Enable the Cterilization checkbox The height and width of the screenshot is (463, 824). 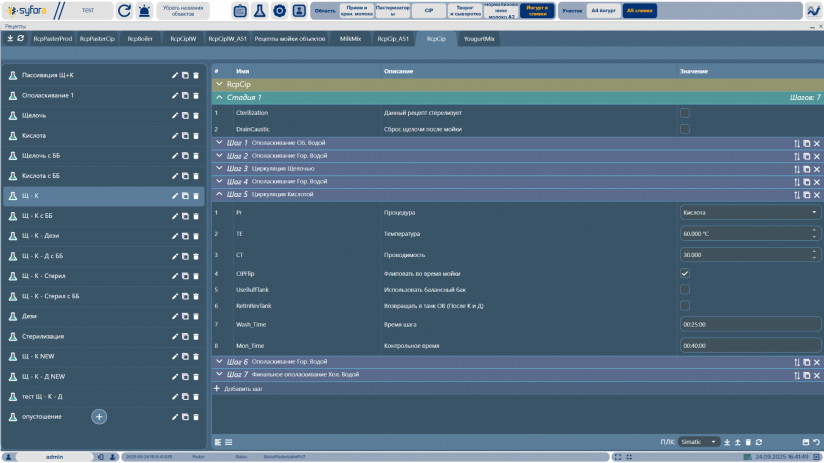(x=685, y=113)
